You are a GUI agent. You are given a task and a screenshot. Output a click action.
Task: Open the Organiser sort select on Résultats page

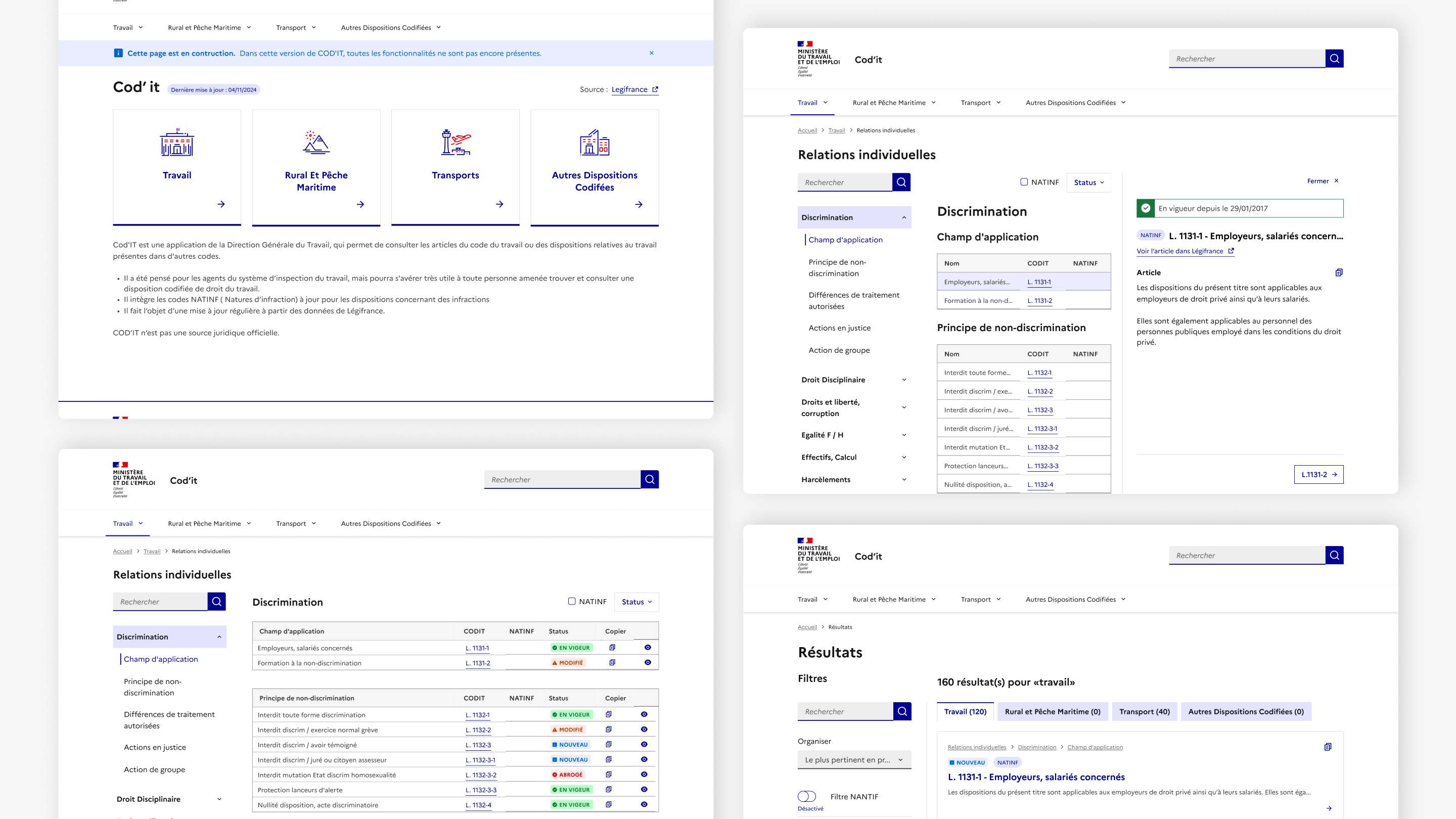click(854, 760)
